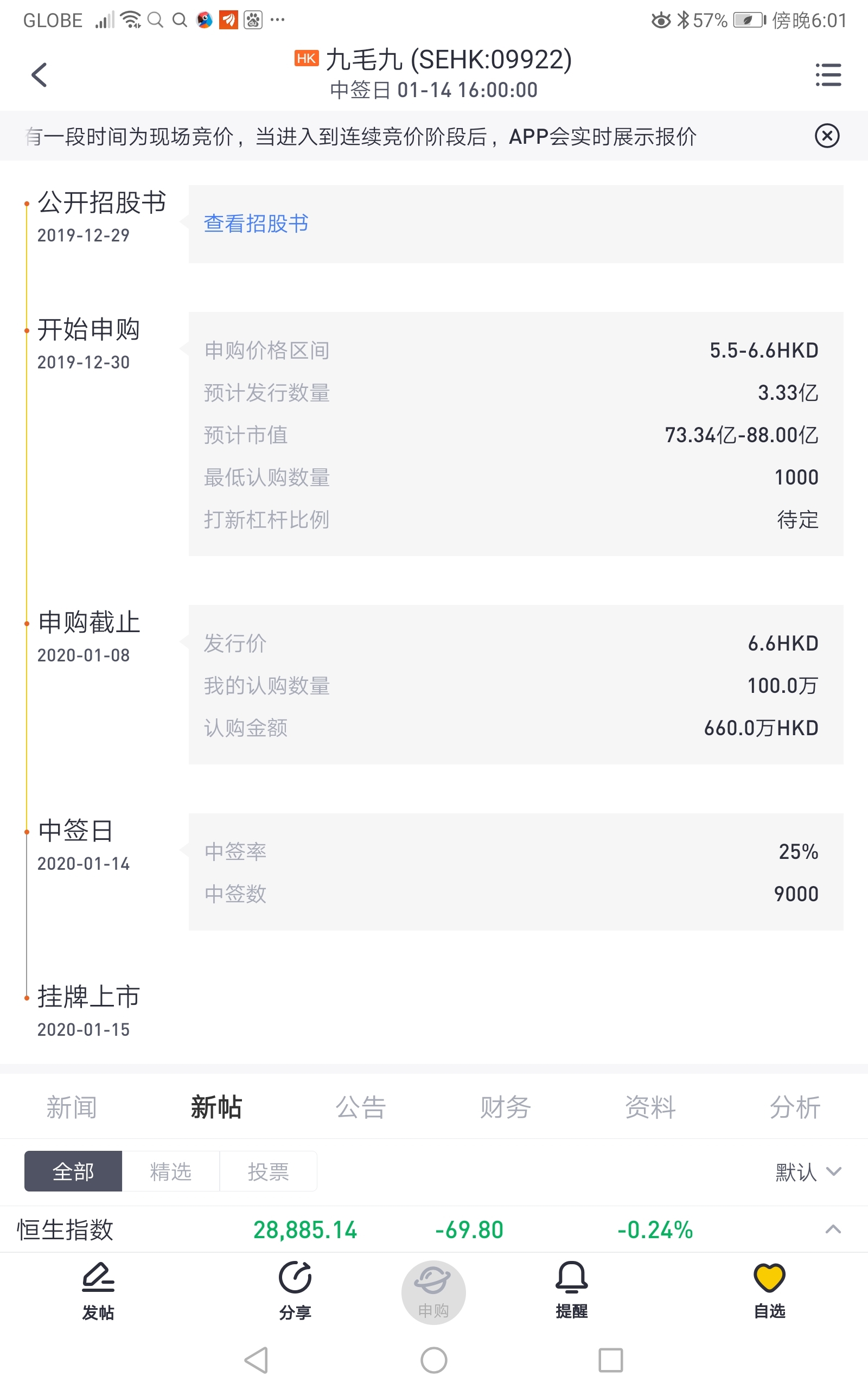This screenshot has width=868, height=1389.
Task: Switch to the 新闻 tab
Action: pos(72,1107)
